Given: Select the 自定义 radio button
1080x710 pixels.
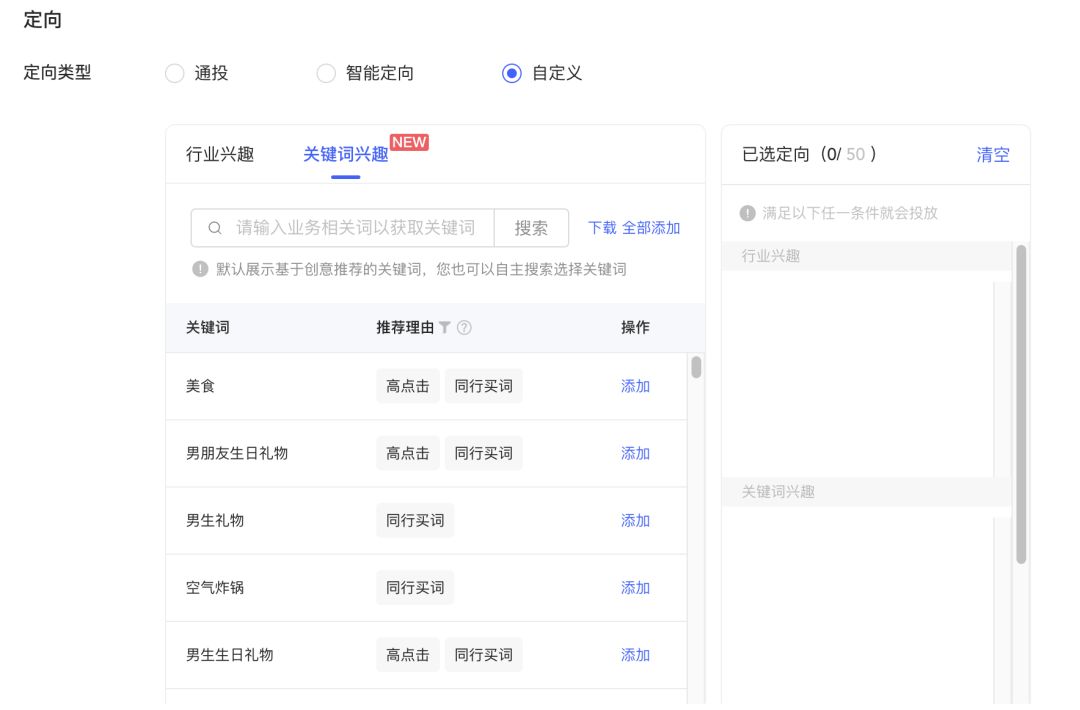Looking at the screenshot, I should coord(512,73).
